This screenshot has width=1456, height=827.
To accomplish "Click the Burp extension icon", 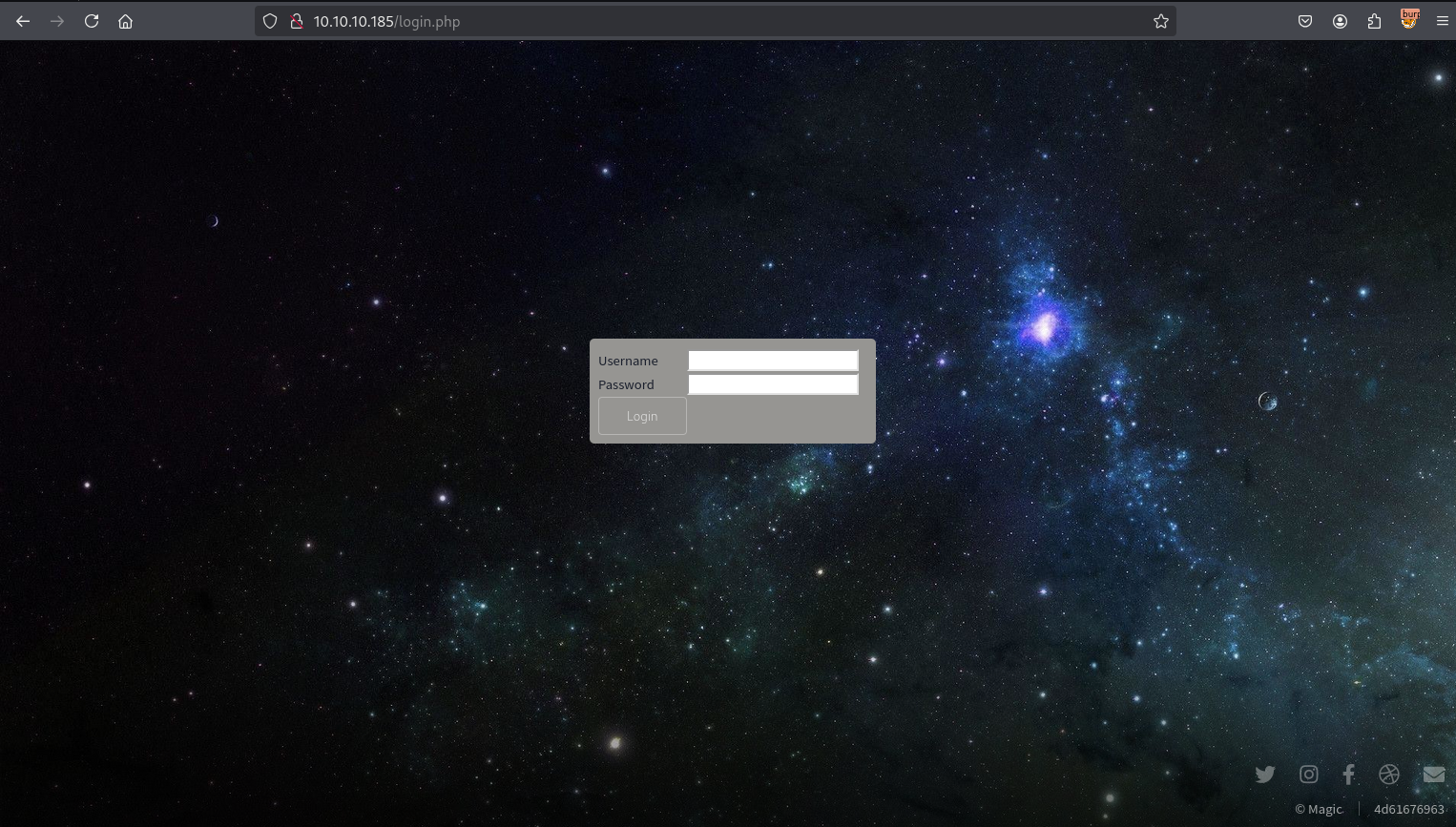I will coord(1409,19).
